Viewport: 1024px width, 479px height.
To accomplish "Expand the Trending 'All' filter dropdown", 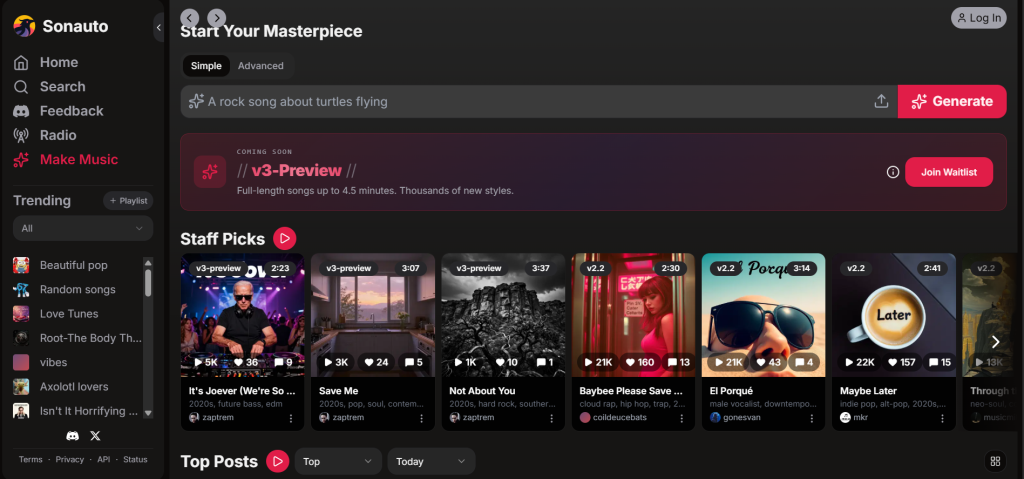I will tap(83, 228).
